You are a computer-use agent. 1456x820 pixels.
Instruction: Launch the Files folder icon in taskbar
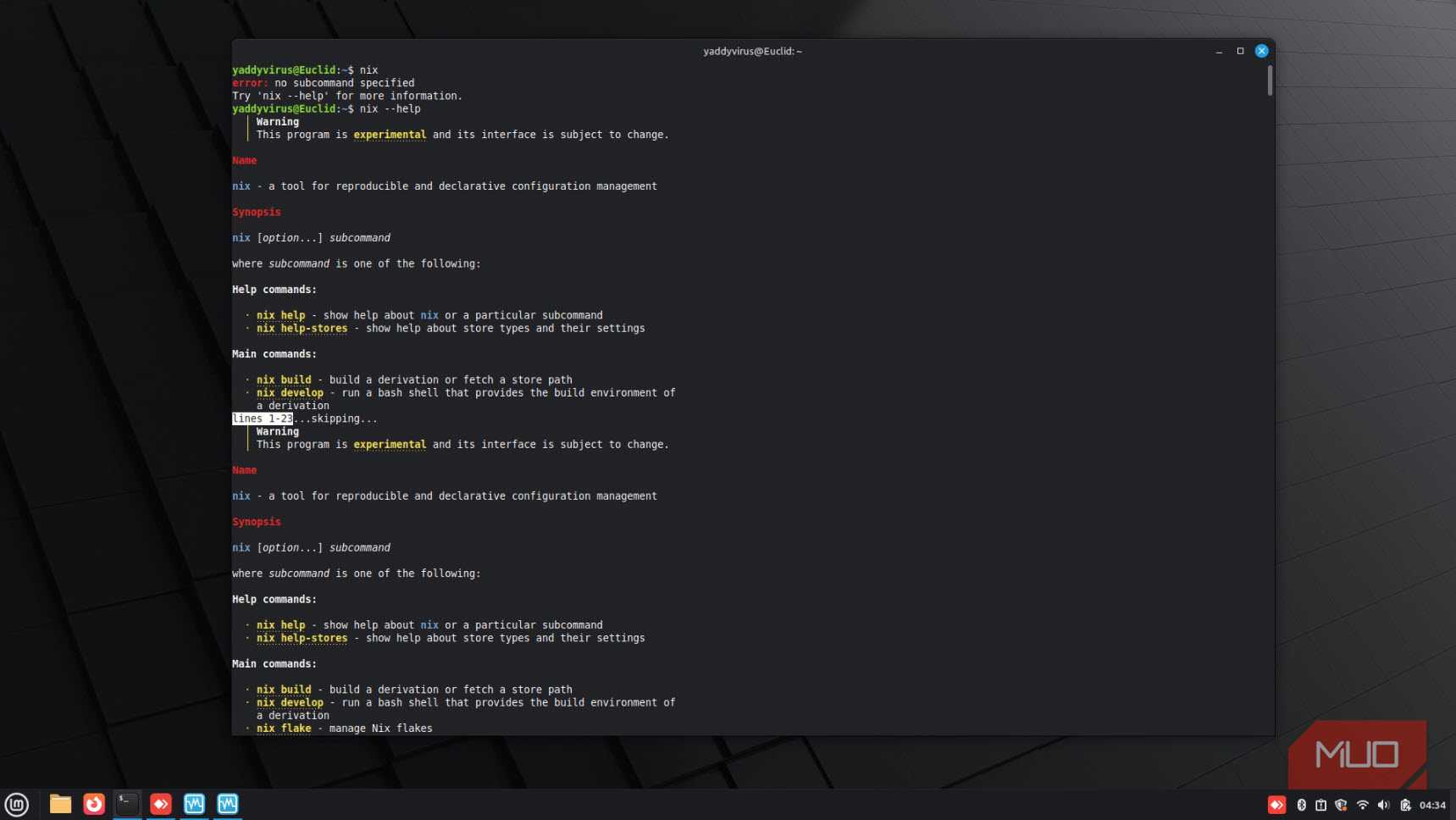[x=60, y=804]
